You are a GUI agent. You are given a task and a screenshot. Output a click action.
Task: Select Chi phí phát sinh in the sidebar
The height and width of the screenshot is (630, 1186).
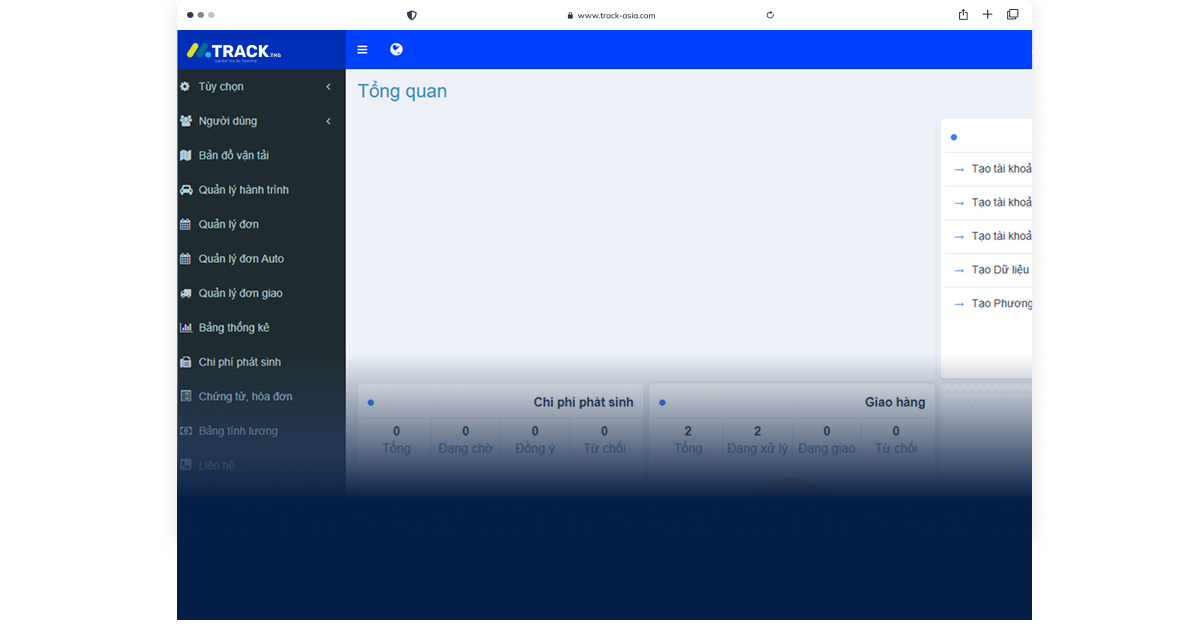coord(239,362)
